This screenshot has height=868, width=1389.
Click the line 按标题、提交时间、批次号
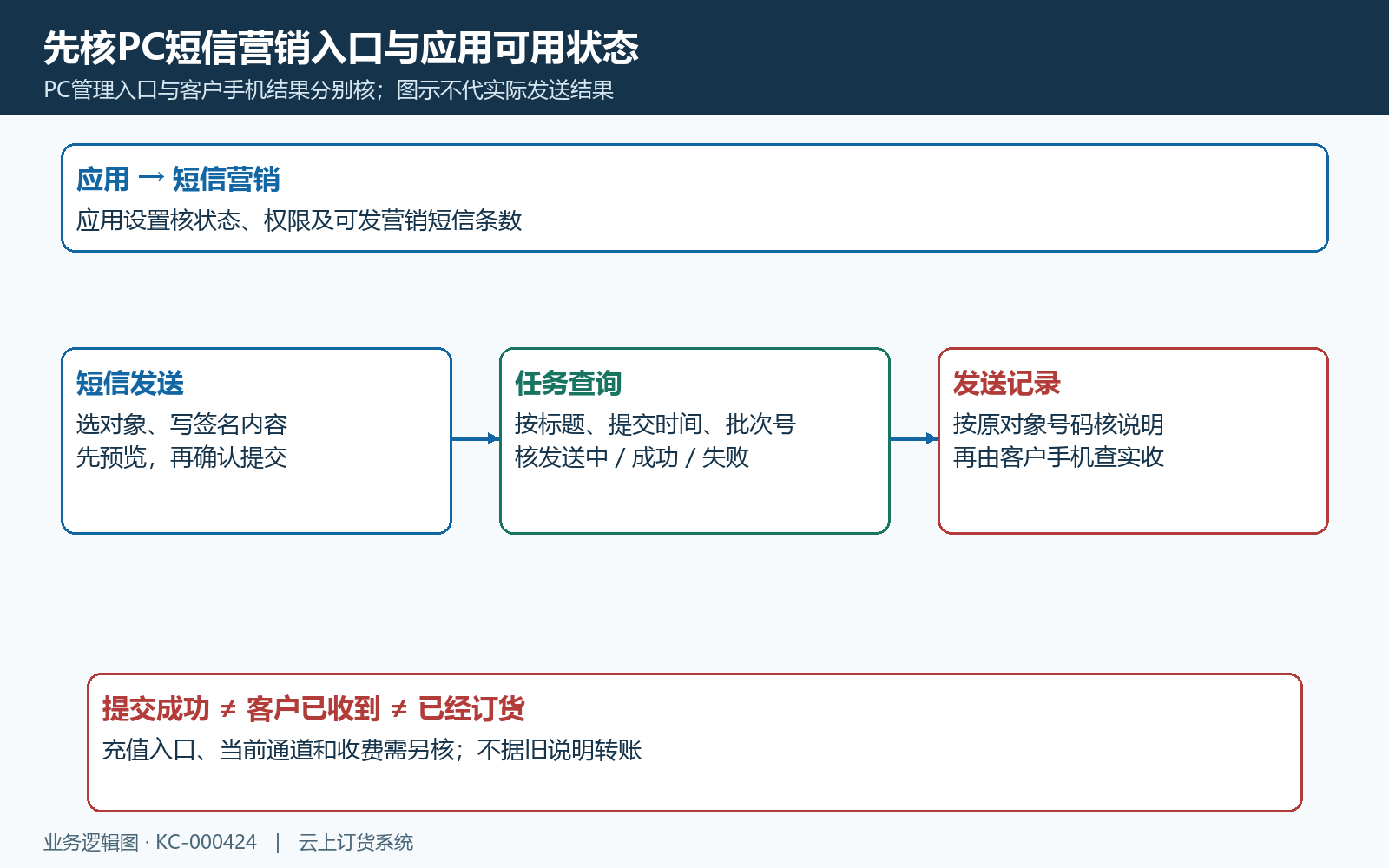coord(655,424)
